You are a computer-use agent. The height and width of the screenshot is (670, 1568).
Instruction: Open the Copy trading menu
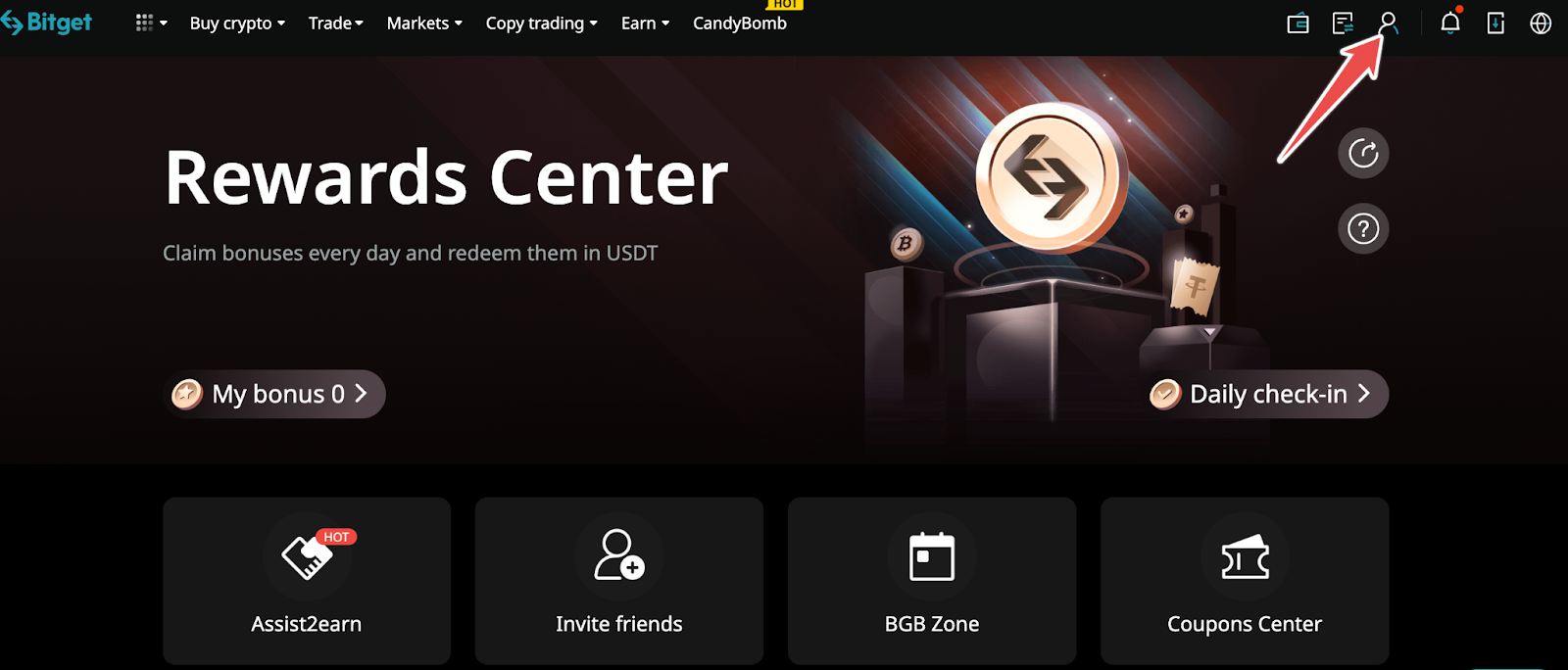click(x=541, y=23)
